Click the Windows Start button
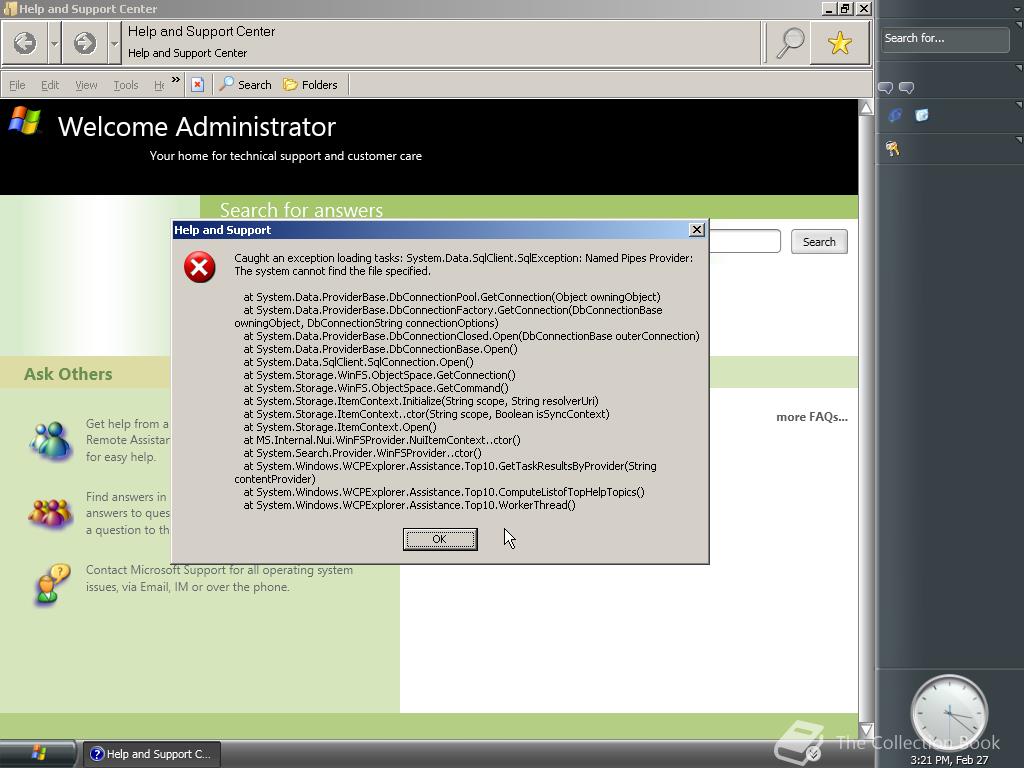Viewport: 1024px width, 768px height. 38,754
